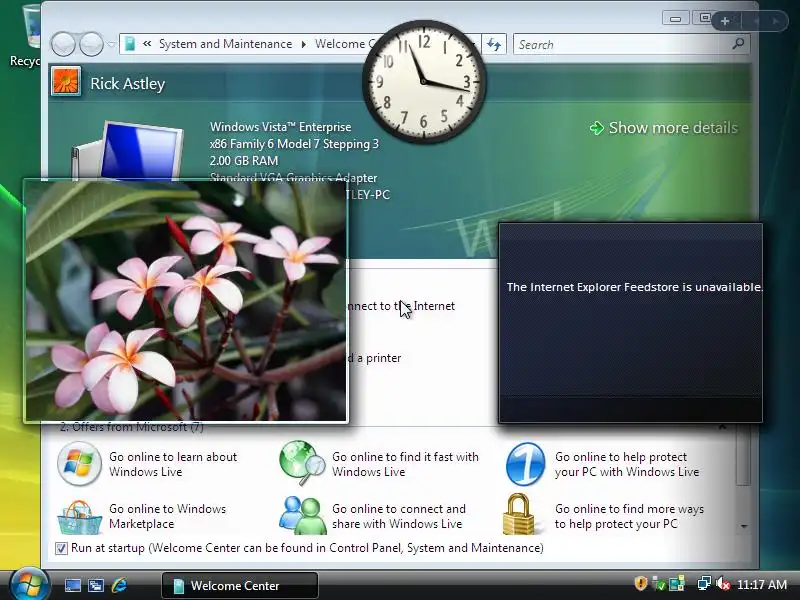Click the Feed Headlines gadget

pyautogui.click(x=631, y=322)
